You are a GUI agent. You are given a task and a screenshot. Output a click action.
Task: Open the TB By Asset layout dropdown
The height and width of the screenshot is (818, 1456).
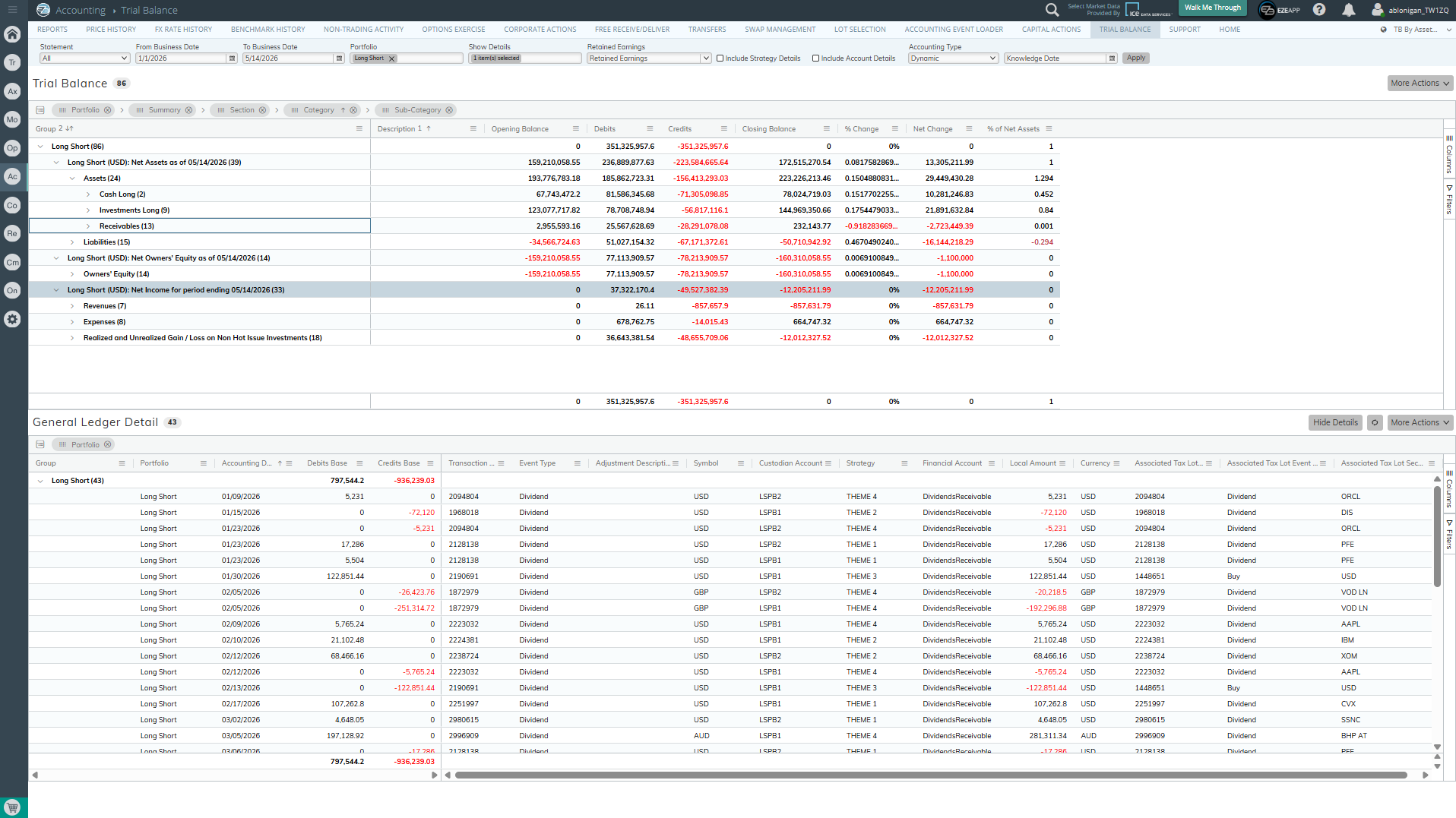[x=1416, y=30]
